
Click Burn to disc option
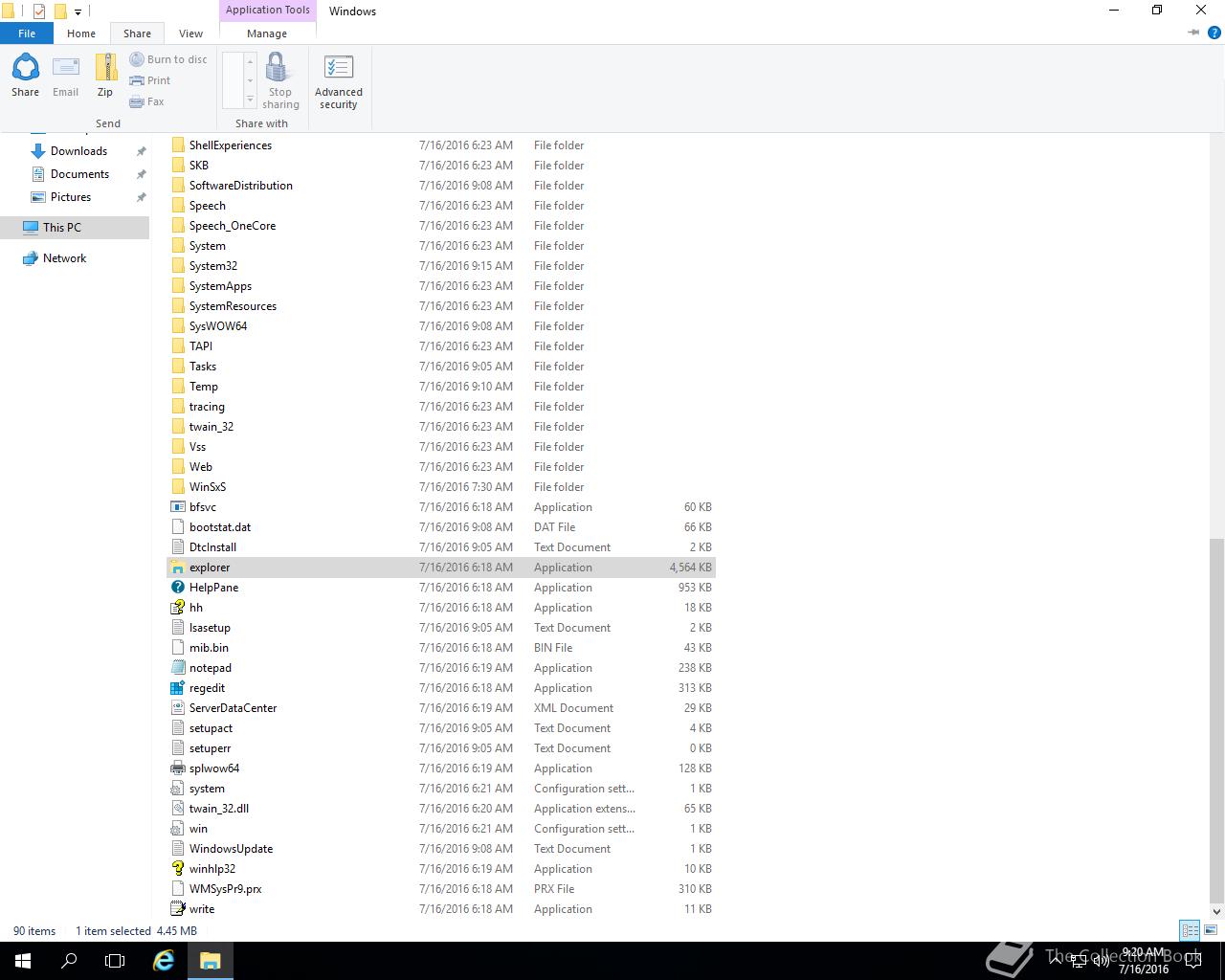[168, 59]
